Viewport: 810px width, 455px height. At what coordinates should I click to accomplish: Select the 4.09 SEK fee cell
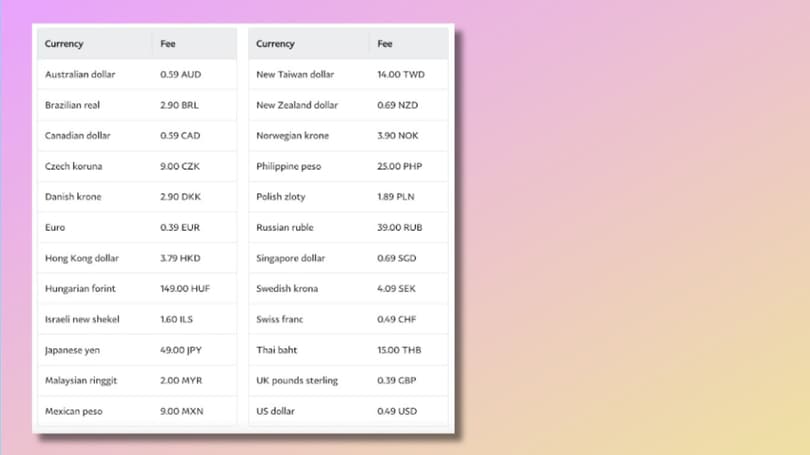coord(398,289)
